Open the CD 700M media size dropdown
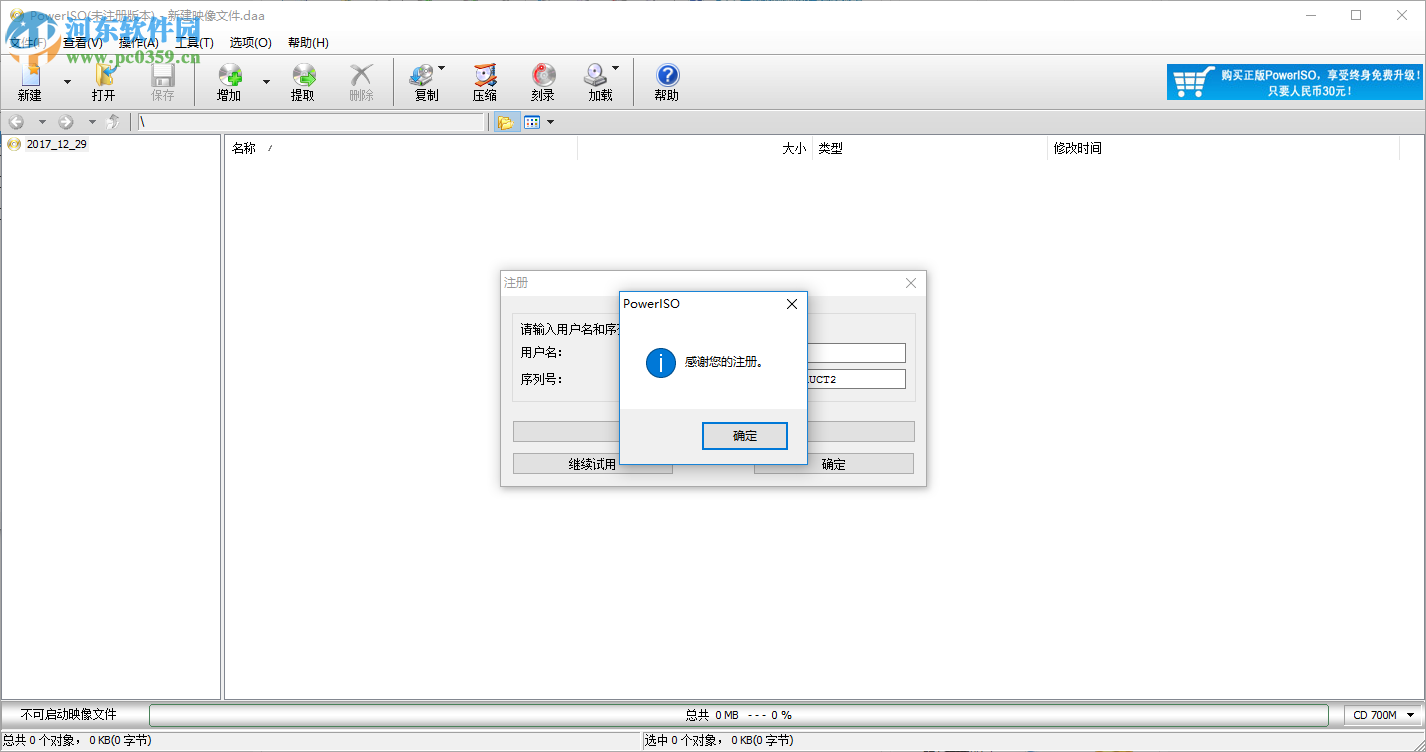 (x=1381, y=714)
